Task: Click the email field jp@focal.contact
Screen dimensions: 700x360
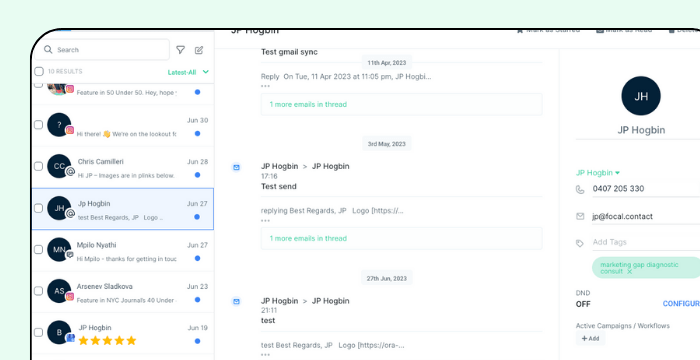Action: [x=646, y=217]
